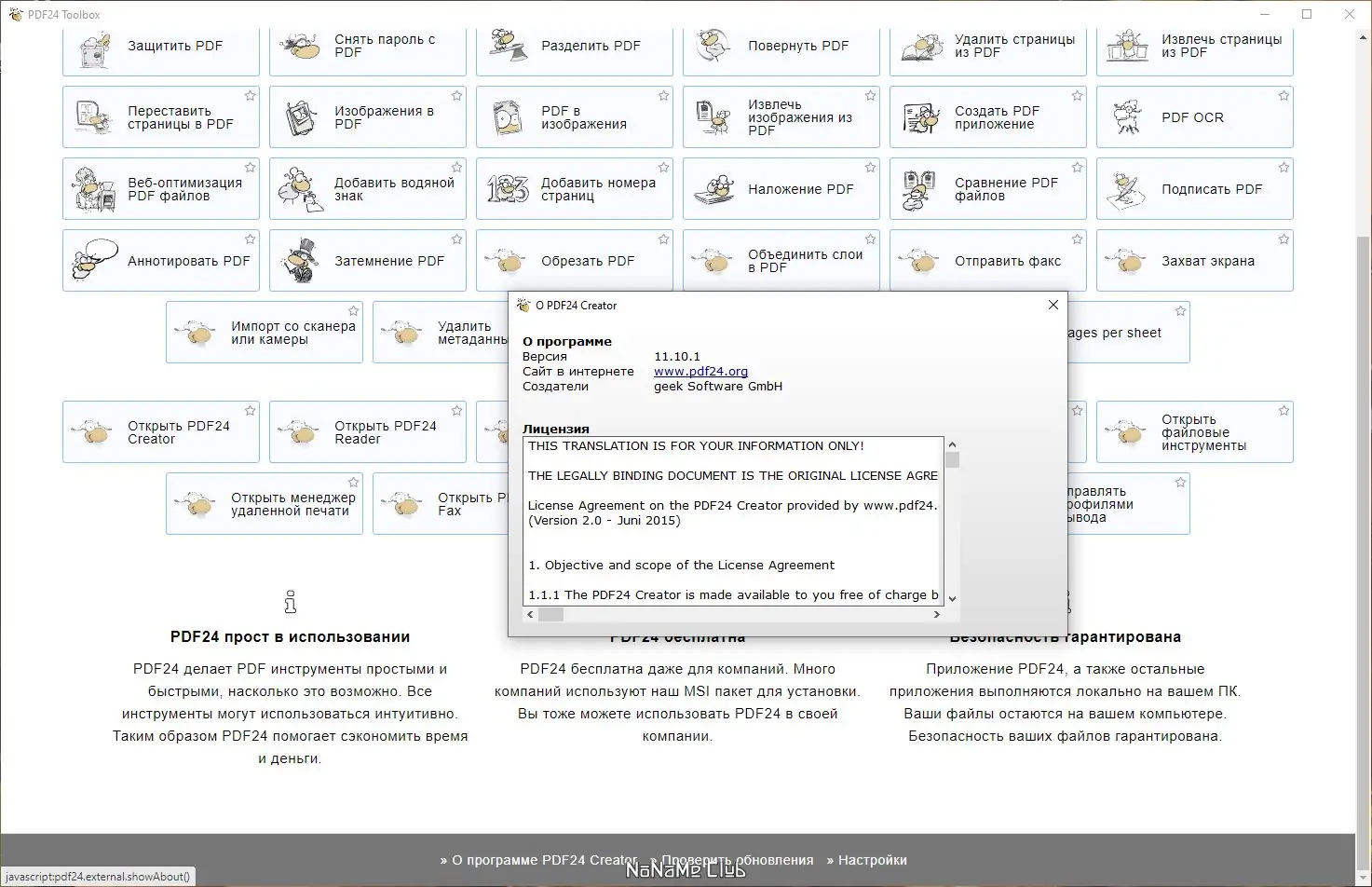
Task: Star the Наложение PDF tool card
Action: click(x=870, y=168)
